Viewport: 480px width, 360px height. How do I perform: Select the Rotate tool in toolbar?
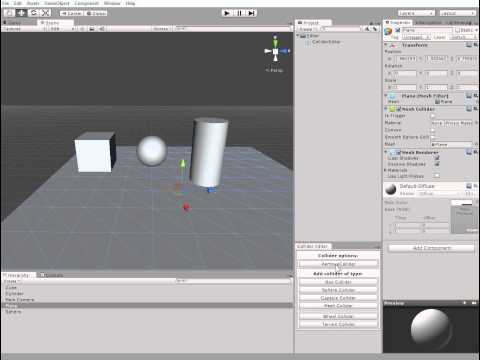[x=34, y=13]
